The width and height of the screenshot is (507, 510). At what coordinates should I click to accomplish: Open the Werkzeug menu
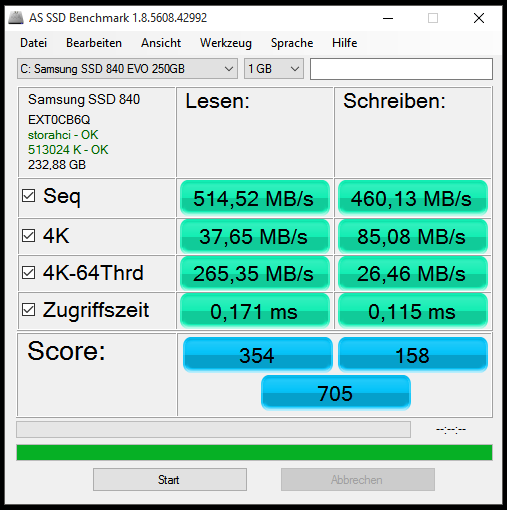pos(226,43)
